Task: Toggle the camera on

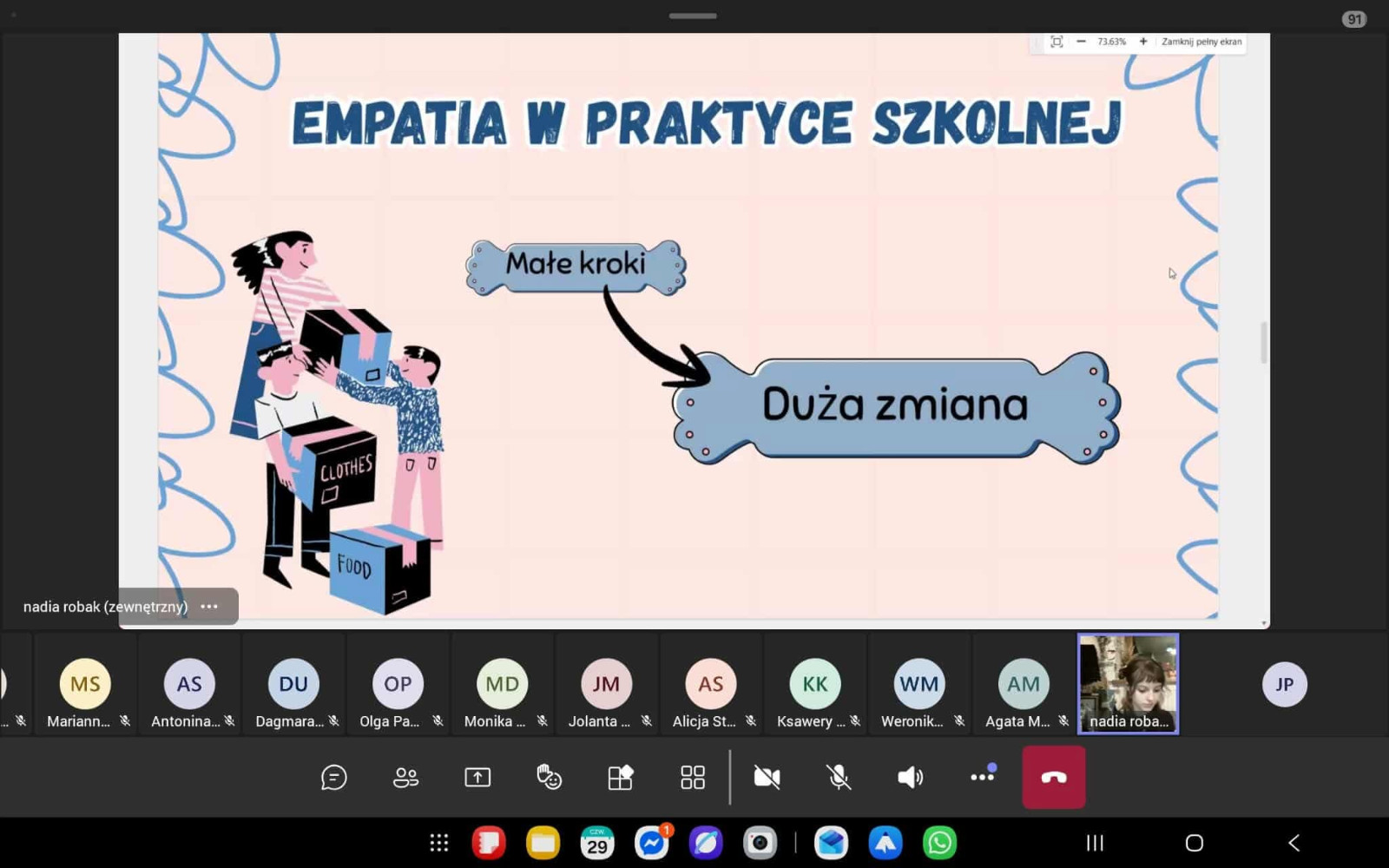Action: pyautogui.click(x=767, y=777)
